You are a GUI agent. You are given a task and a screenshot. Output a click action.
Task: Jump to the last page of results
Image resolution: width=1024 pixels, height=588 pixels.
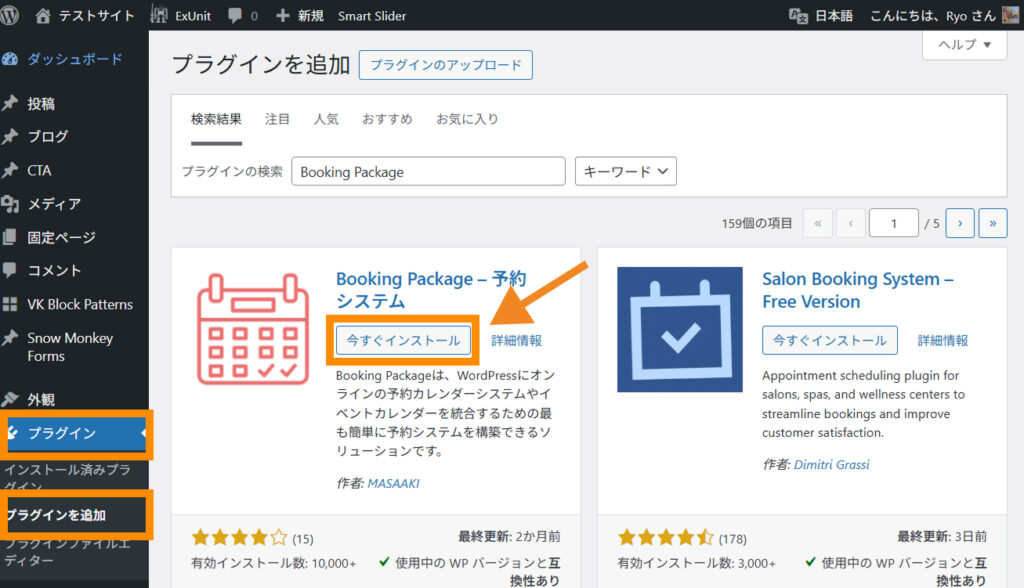point(992,224)
